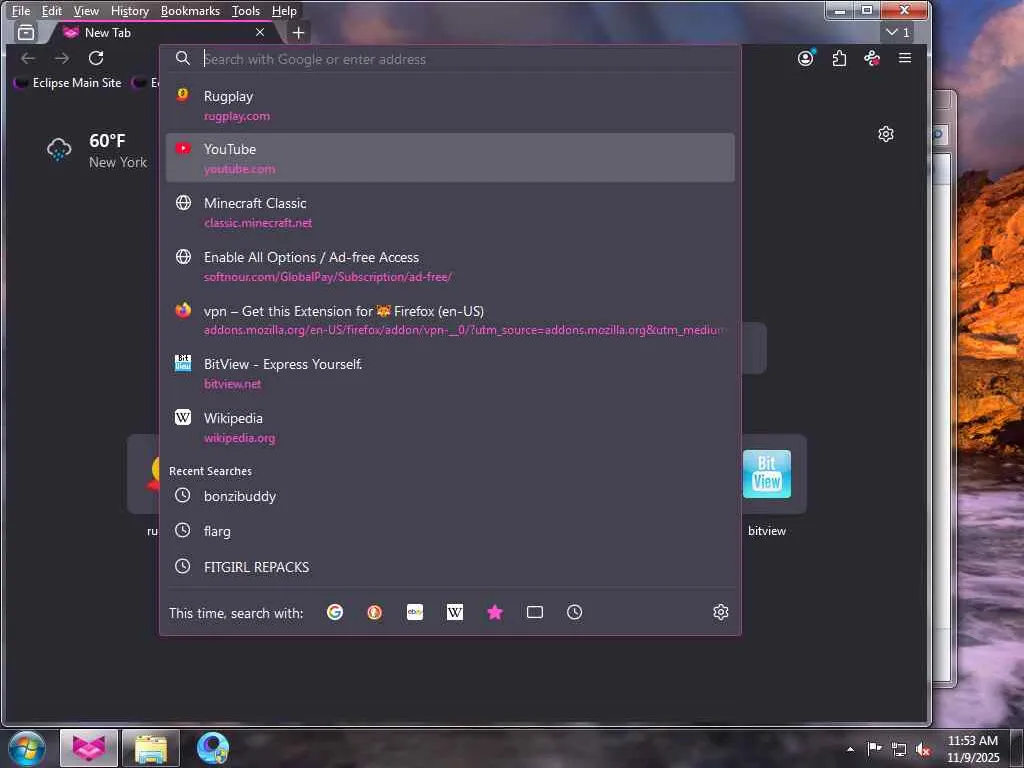The width and height of the screenshot is (1024, 768).
Task: Open the File menu
Action: [x=21, y=10]
